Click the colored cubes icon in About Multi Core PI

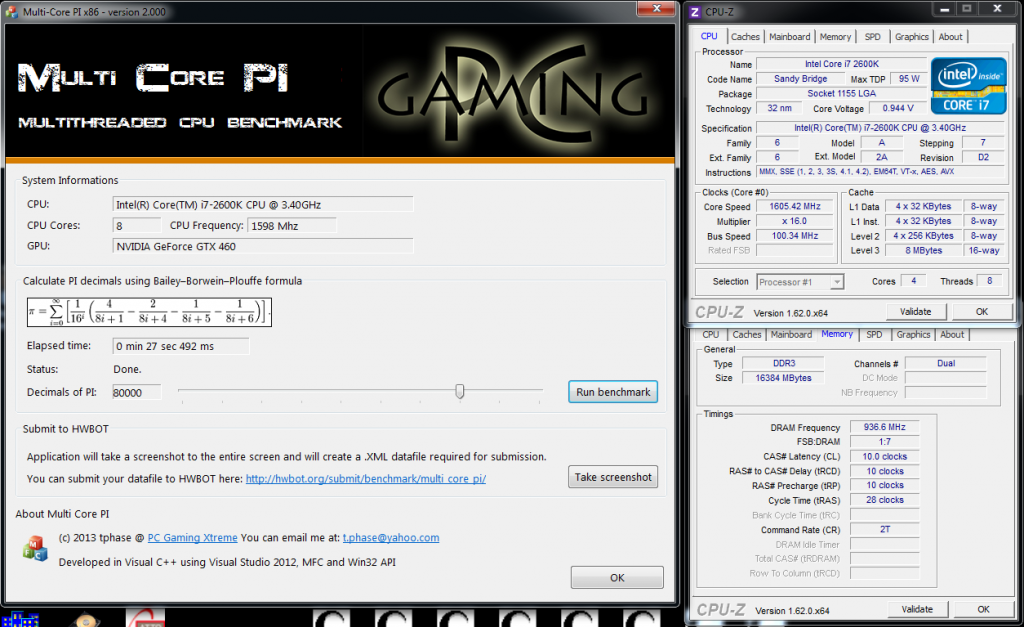pyautogui.click(x=35, y=549)
